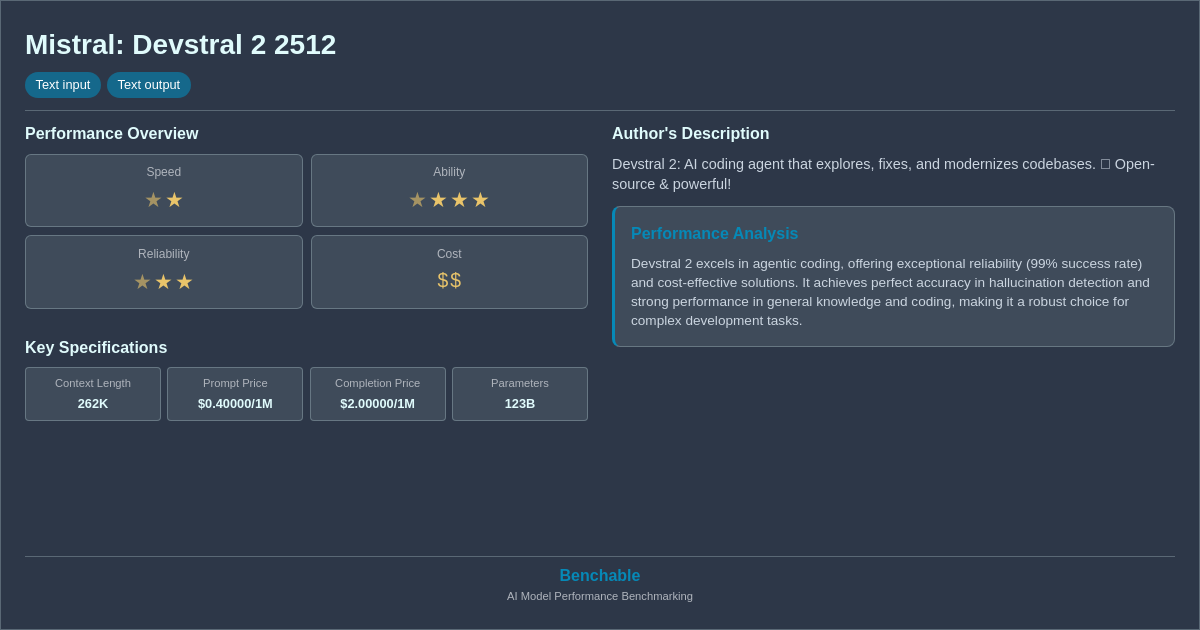Toggle the Text input badge
The width and height of the screenshot is (1200, 630).
point(63,85)
